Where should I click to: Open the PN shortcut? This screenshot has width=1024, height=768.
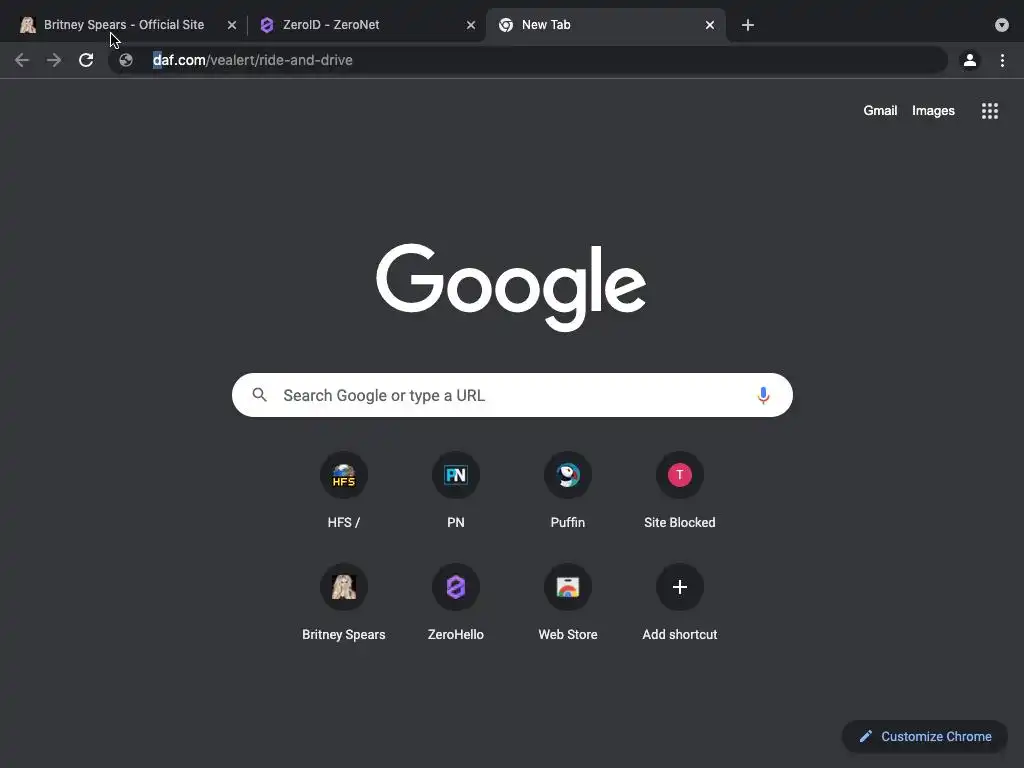coord(456,490)
